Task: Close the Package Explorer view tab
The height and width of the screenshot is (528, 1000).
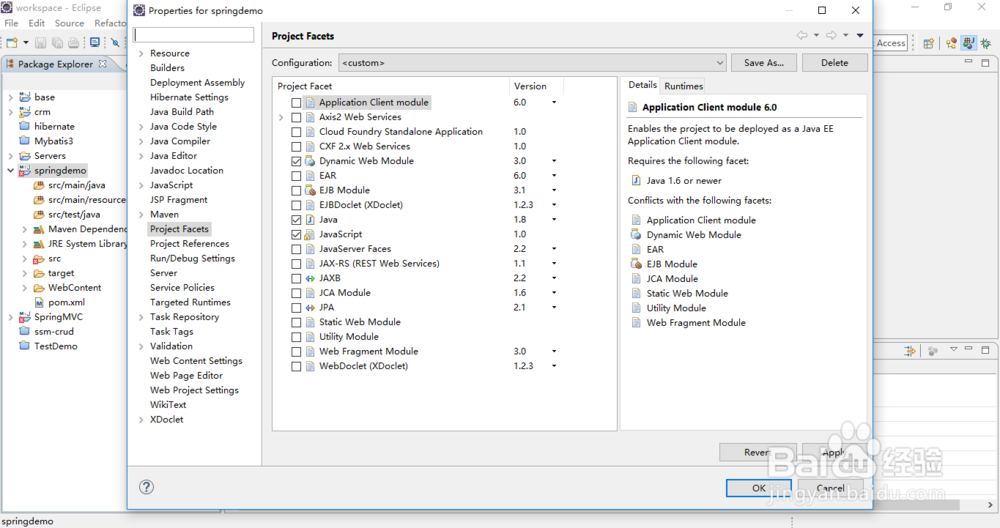Action: (103, 64)
